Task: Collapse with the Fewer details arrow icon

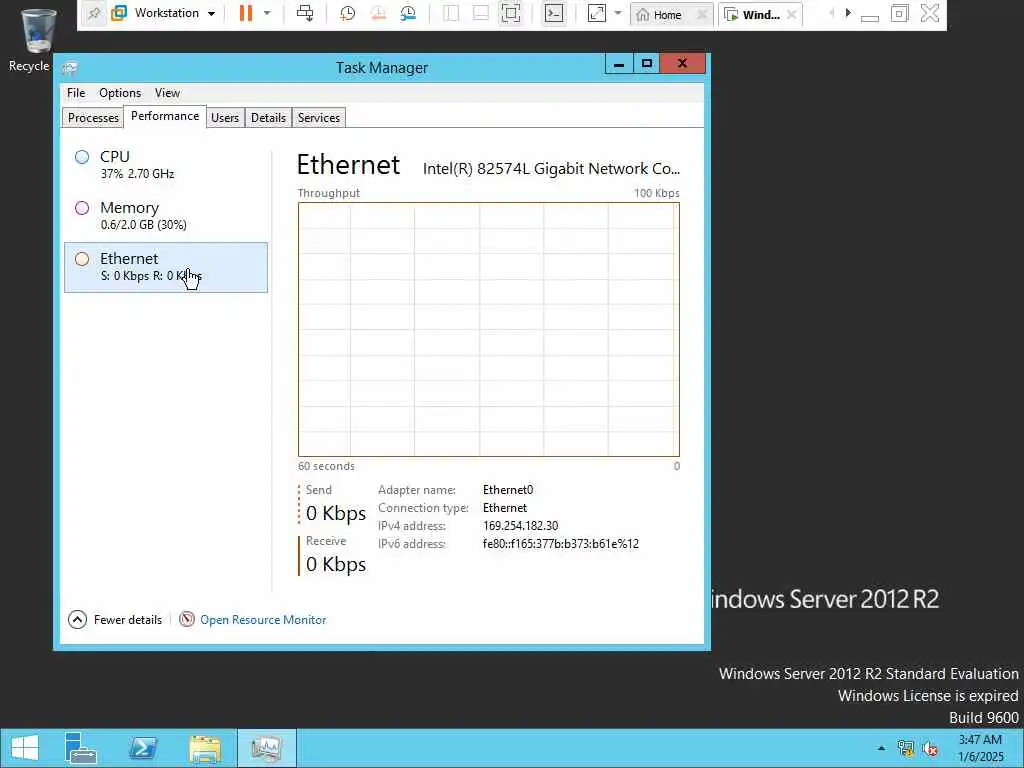Action: (x=77, y=619)
